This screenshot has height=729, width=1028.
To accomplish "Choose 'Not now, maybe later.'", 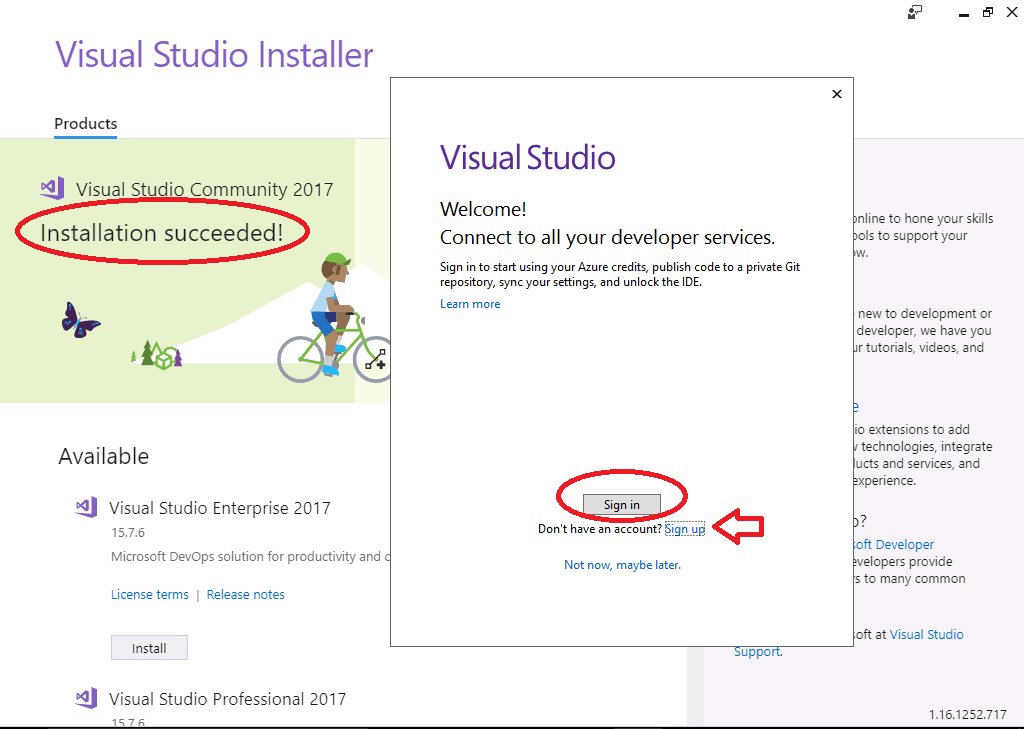I will (622, 564).
